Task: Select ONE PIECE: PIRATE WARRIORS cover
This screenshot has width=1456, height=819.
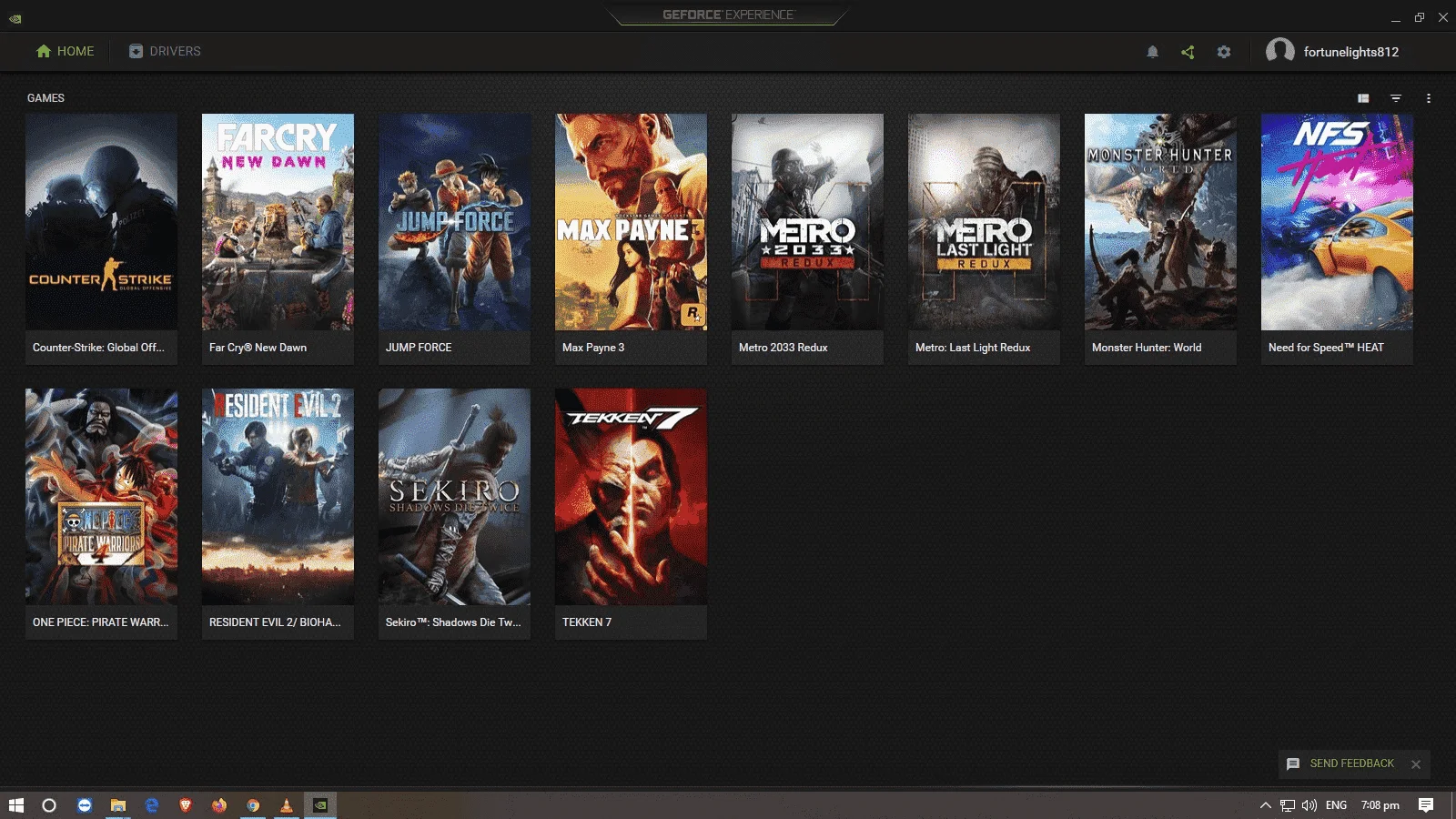Action: coord(101,497)
